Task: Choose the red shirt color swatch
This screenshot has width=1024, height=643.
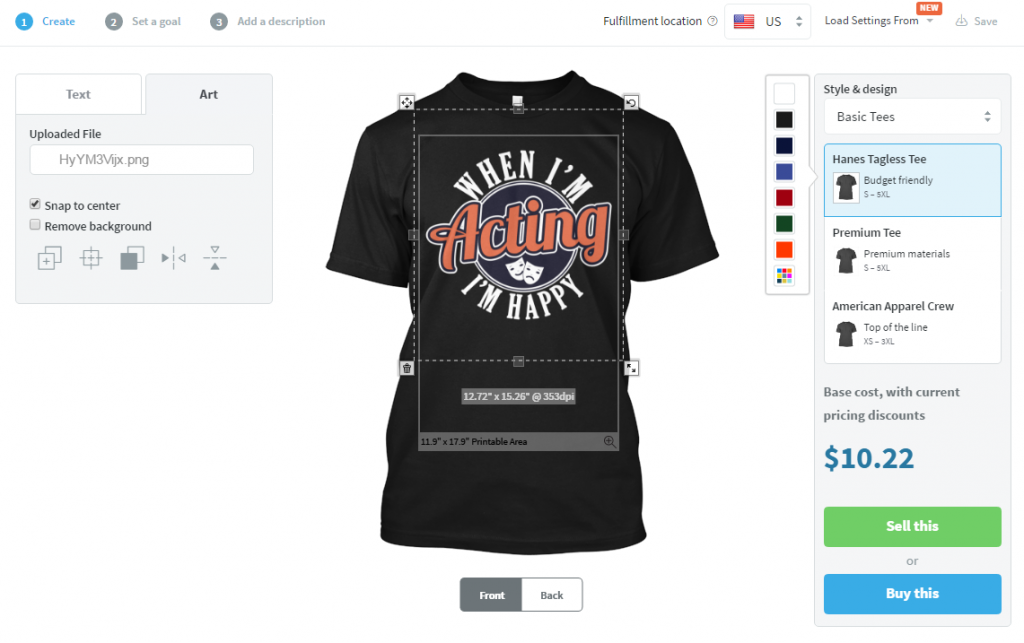Action: [x=784, y=198]
